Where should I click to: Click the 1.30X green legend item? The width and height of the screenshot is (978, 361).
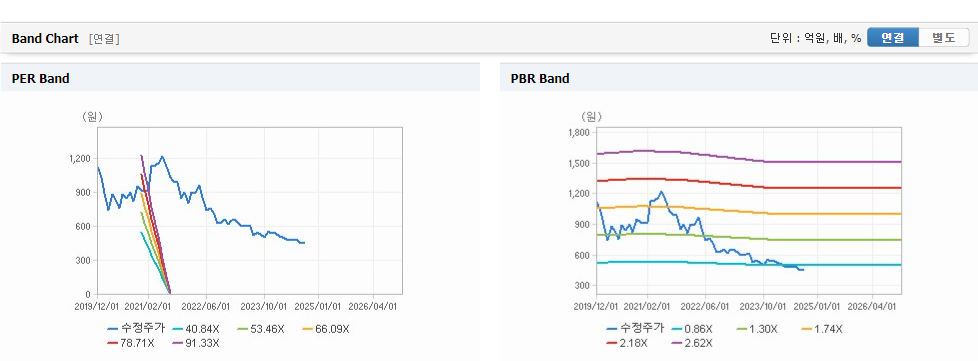(758, 329)
